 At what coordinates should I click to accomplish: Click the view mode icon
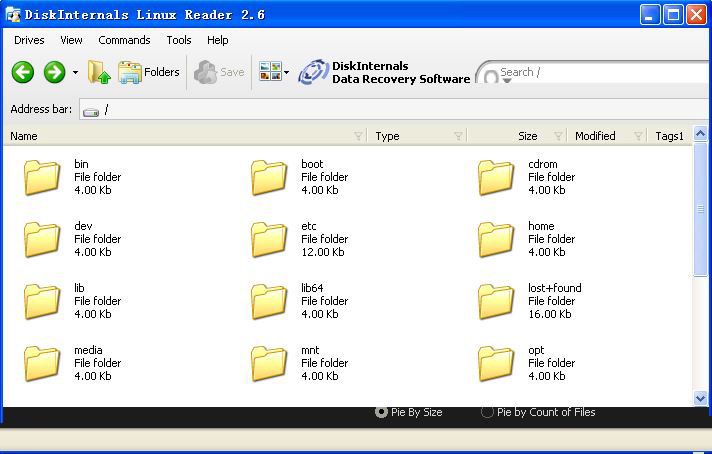coord(269,72)
